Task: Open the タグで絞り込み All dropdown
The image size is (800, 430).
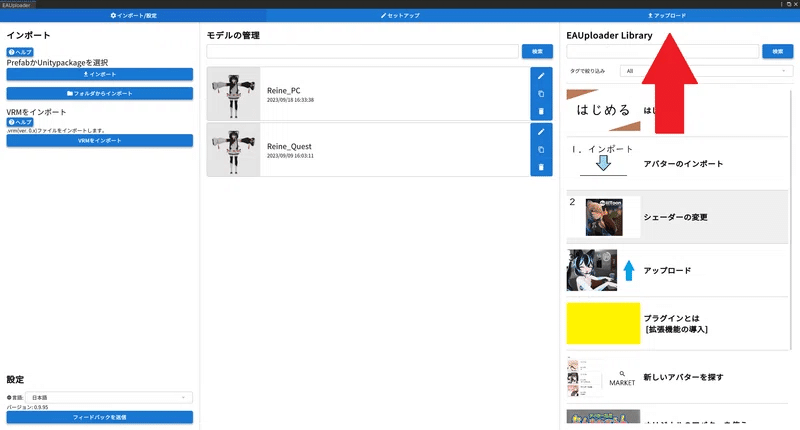Action: (x=706, y=71)
